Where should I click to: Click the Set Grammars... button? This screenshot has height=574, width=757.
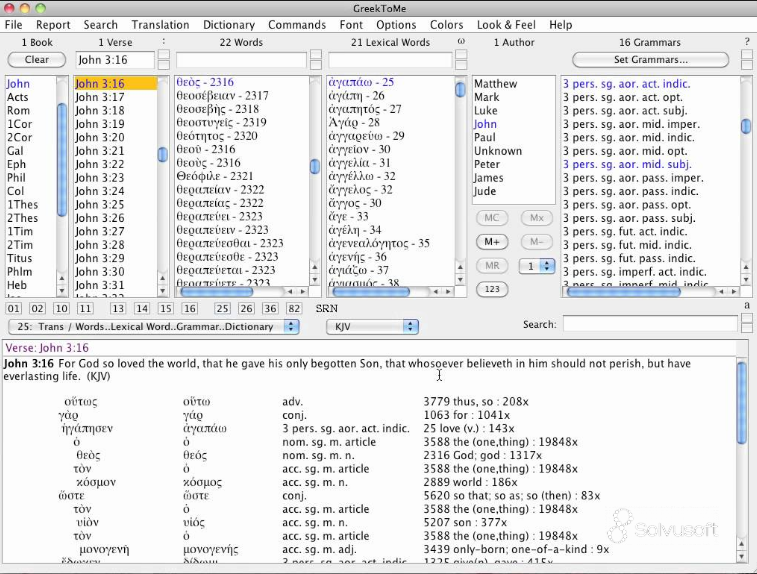point(650,60)
